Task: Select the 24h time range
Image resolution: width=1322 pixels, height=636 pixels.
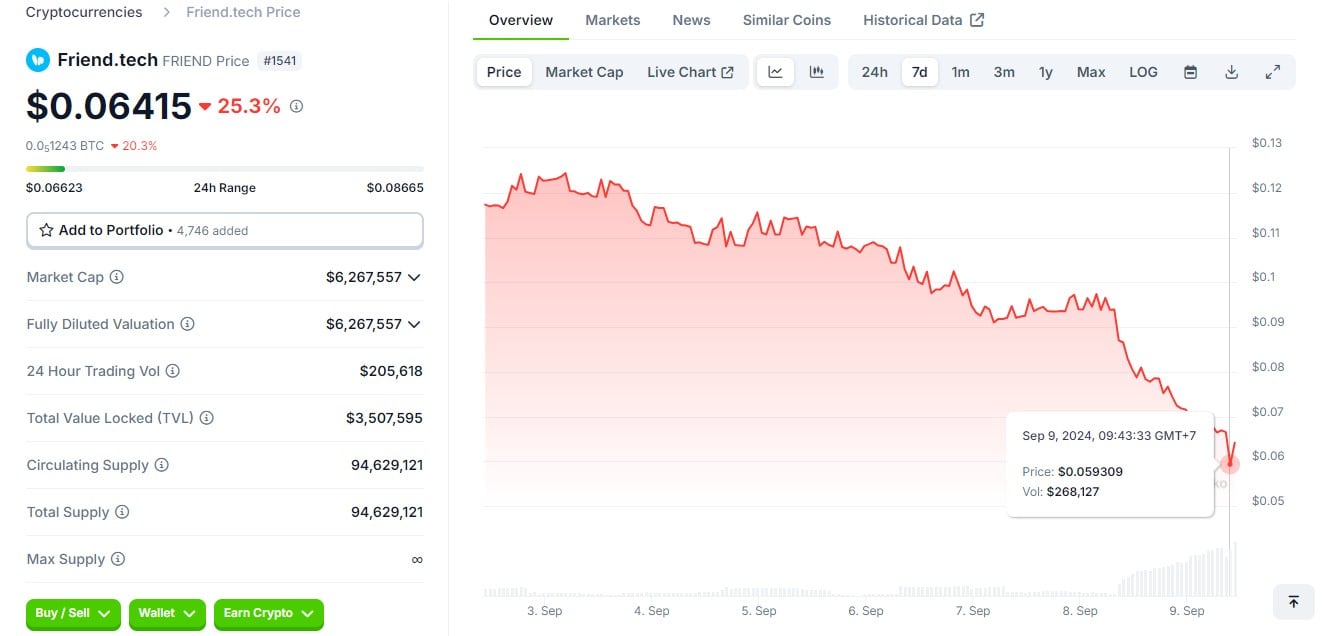Action: [x=874, y=72]
